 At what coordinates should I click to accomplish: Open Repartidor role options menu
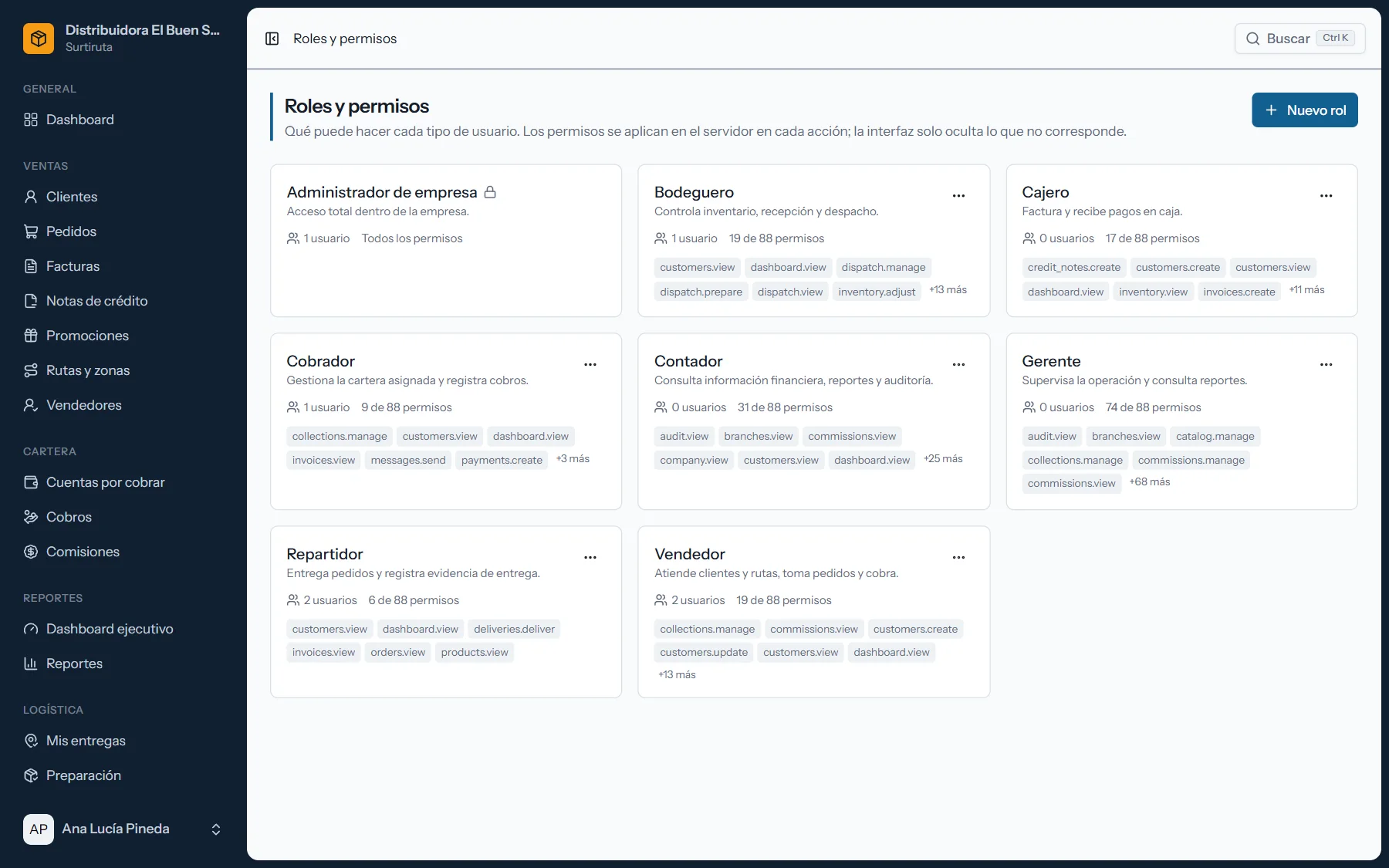tap(590, 558)
